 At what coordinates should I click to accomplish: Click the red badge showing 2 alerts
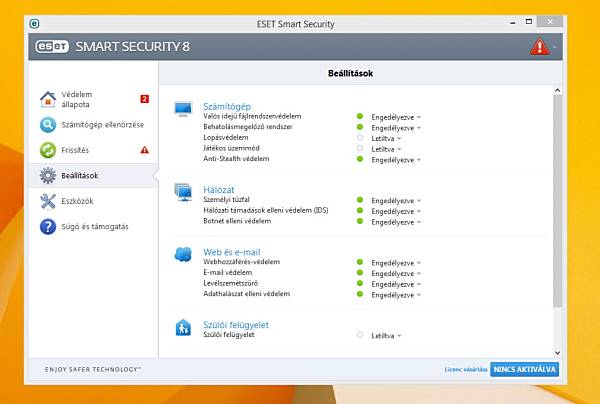(x=144, y=99)
